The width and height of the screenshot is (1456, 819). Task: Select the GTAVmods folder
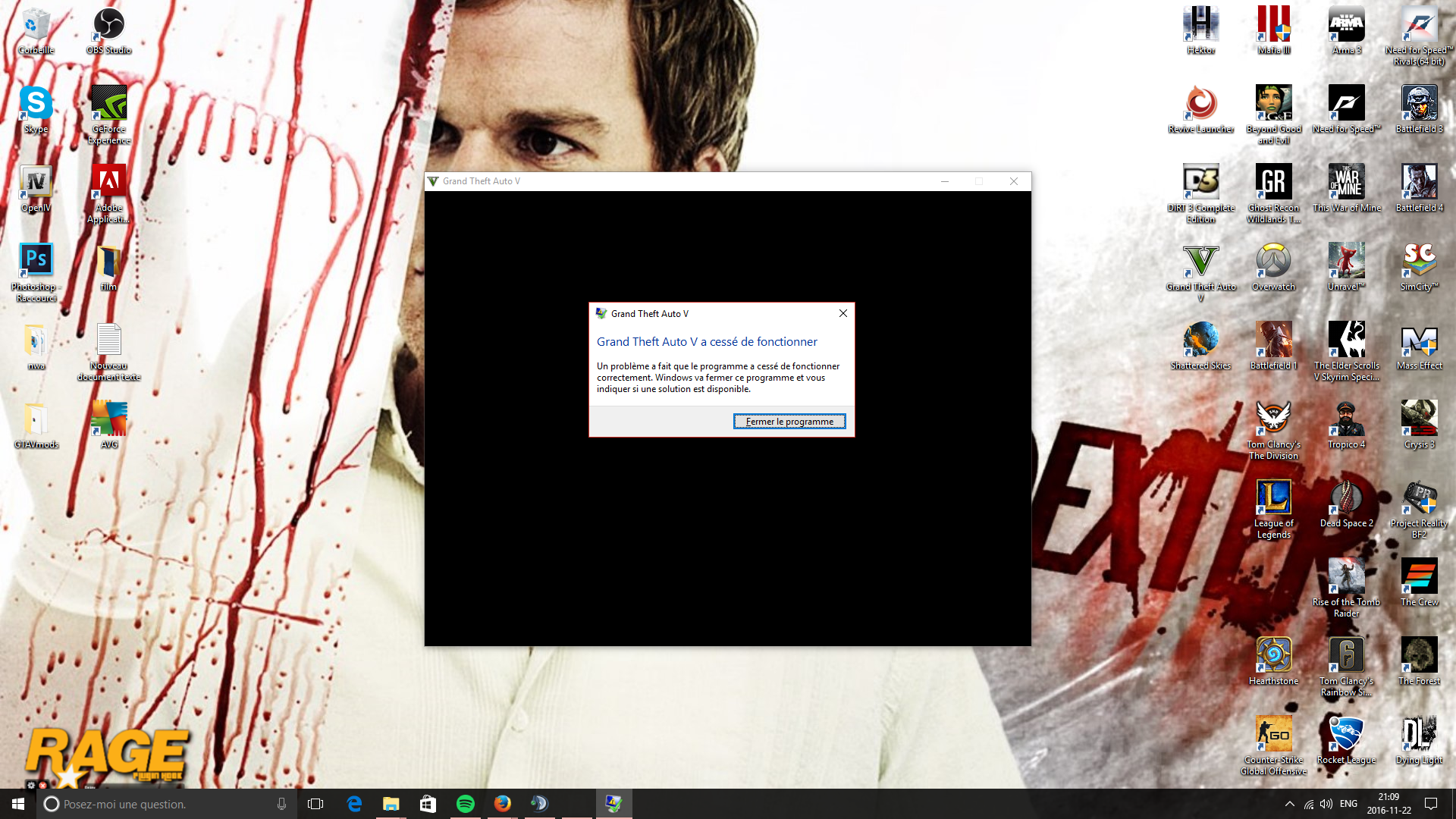point(36,425)
